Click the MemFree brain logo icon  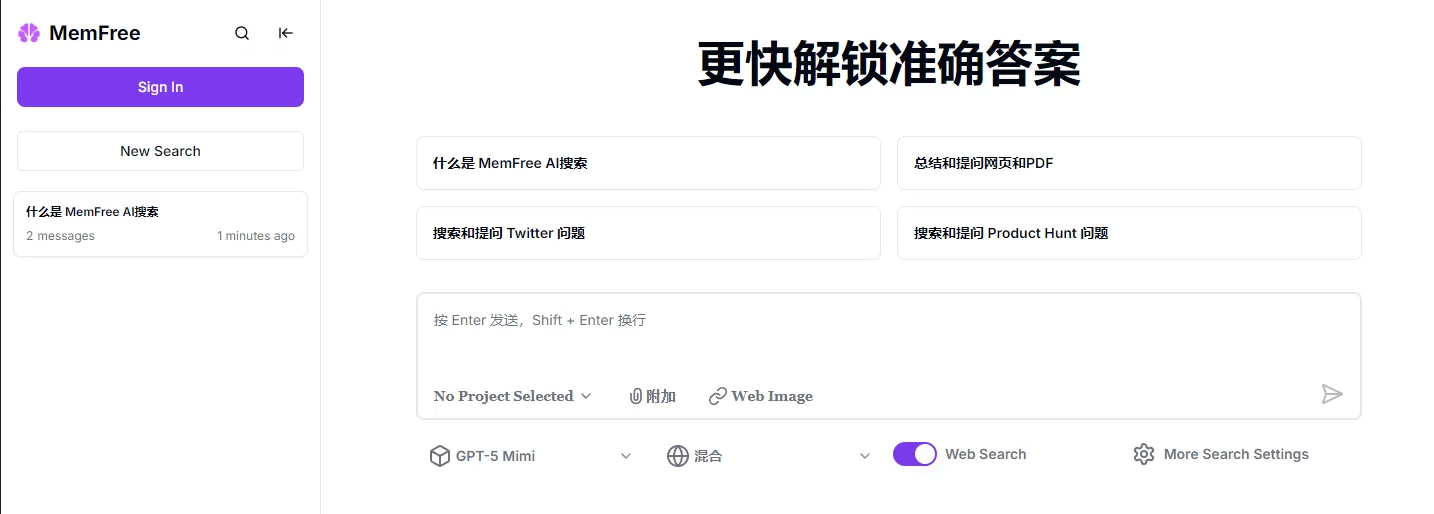29,33
